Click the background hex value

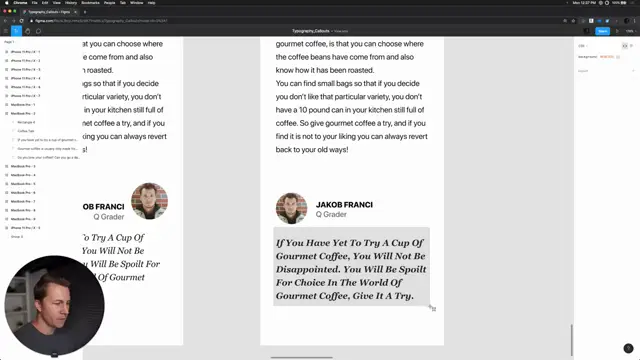(x=607, y=57)
